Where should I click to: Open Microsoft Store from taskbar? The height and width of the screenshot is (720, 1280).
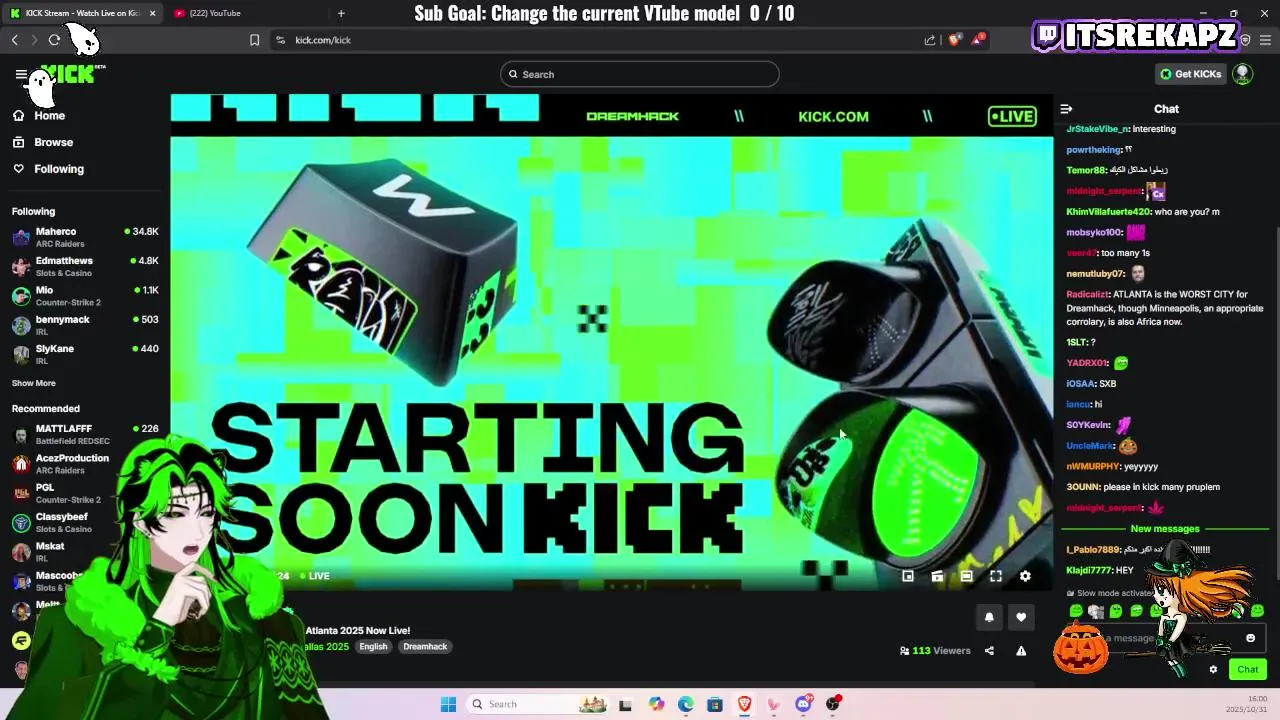(x=715, y=704)
